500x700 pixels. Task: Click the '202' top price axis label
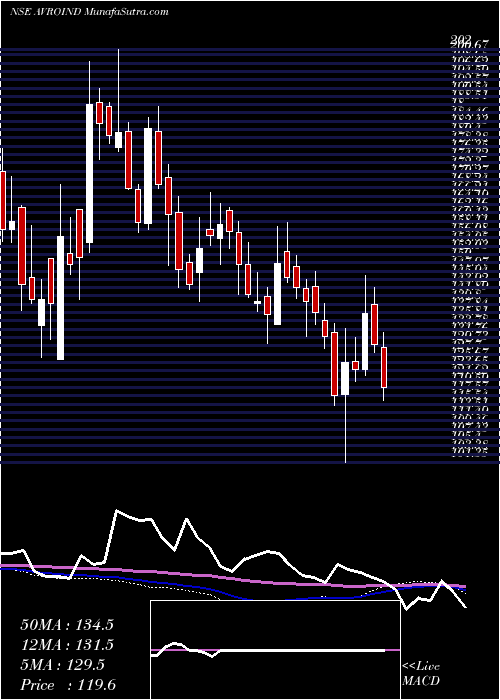point(462,39)
